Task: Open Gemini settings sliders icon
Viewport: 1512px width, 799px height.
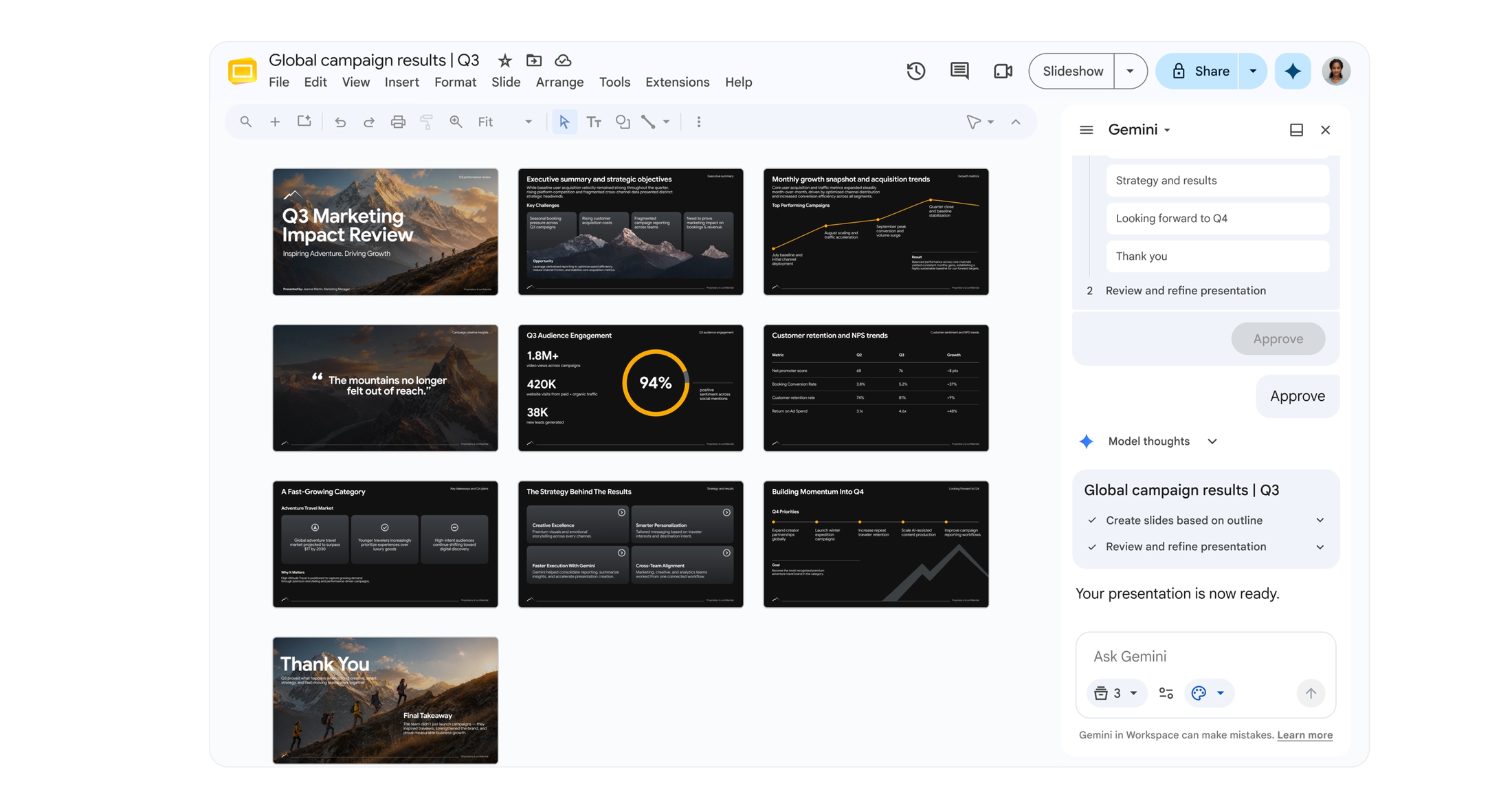Action: click(x=1166, y=693)
